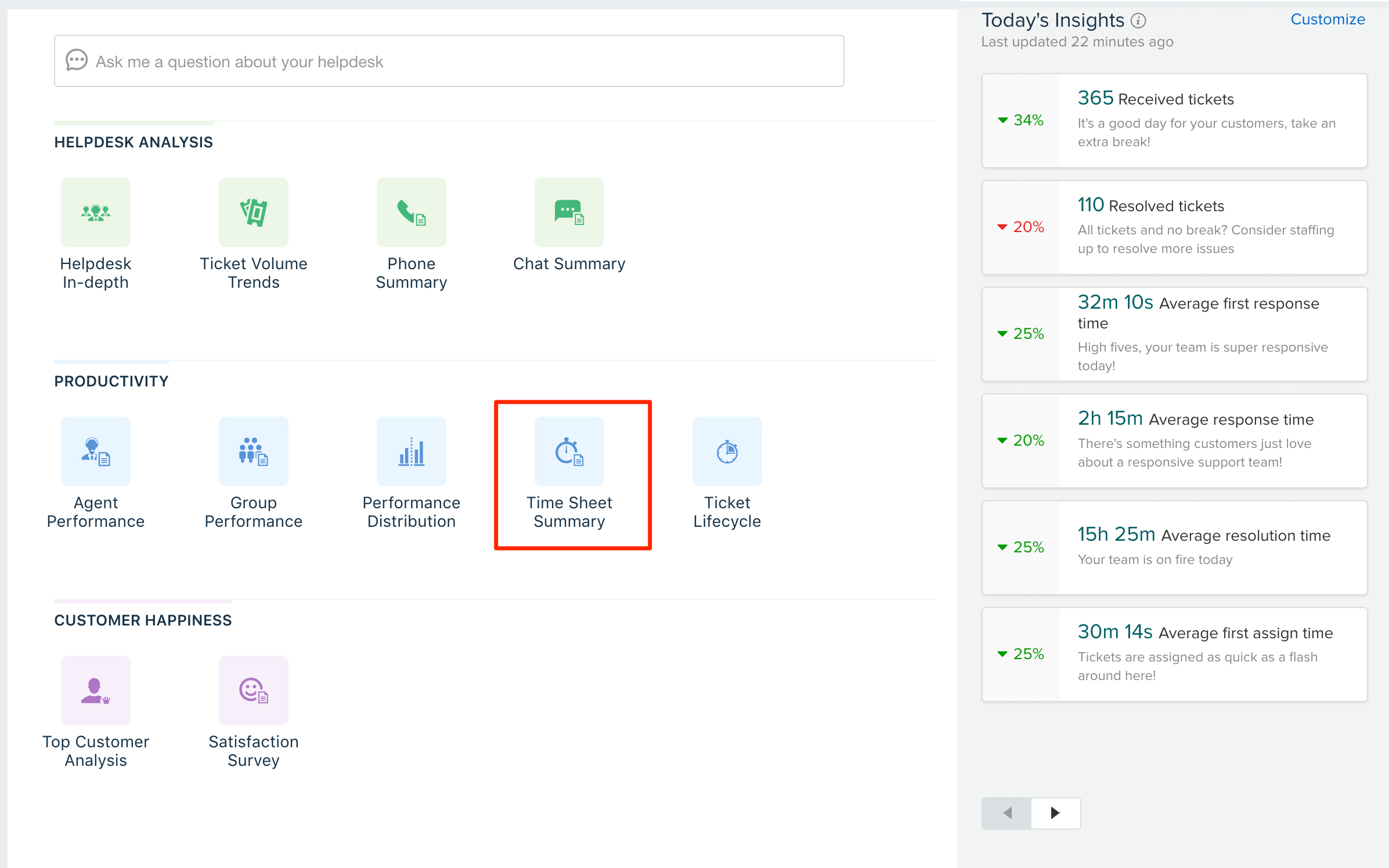Open Top Customer Analysis report
This screenshot has height=868, width=1389.
(96, 690)
